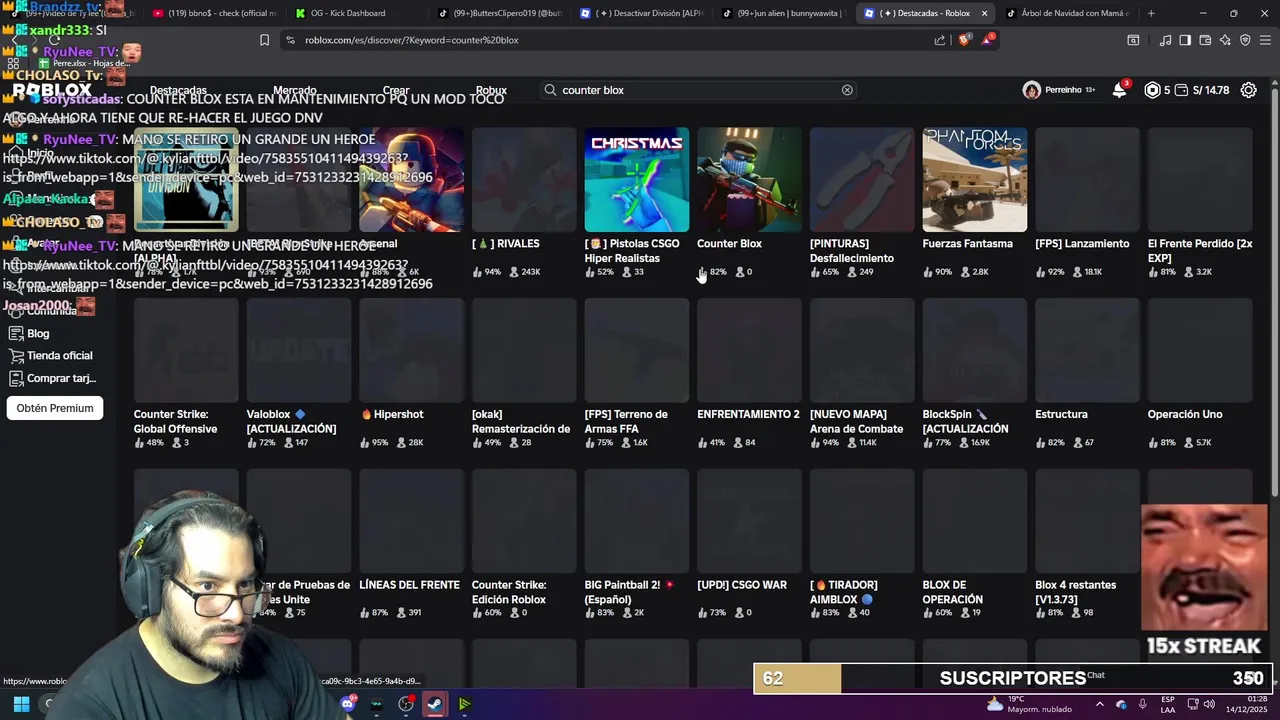Switch to Árbol de Navidad TikTok tab
This screenshot has height=720, width=1280.
point(1066,13)
